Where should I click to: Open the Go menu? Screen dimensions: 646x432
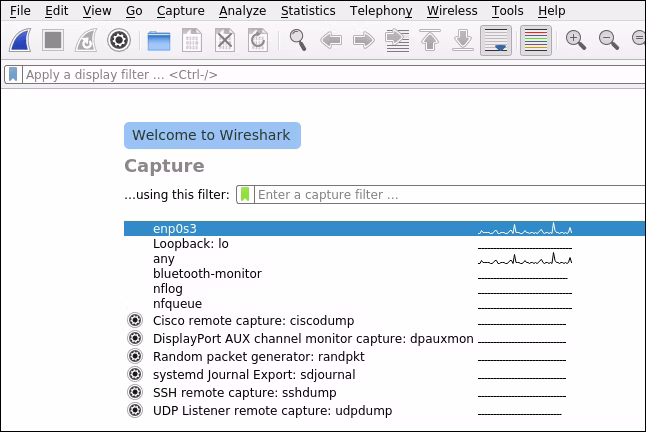point(134,11)
